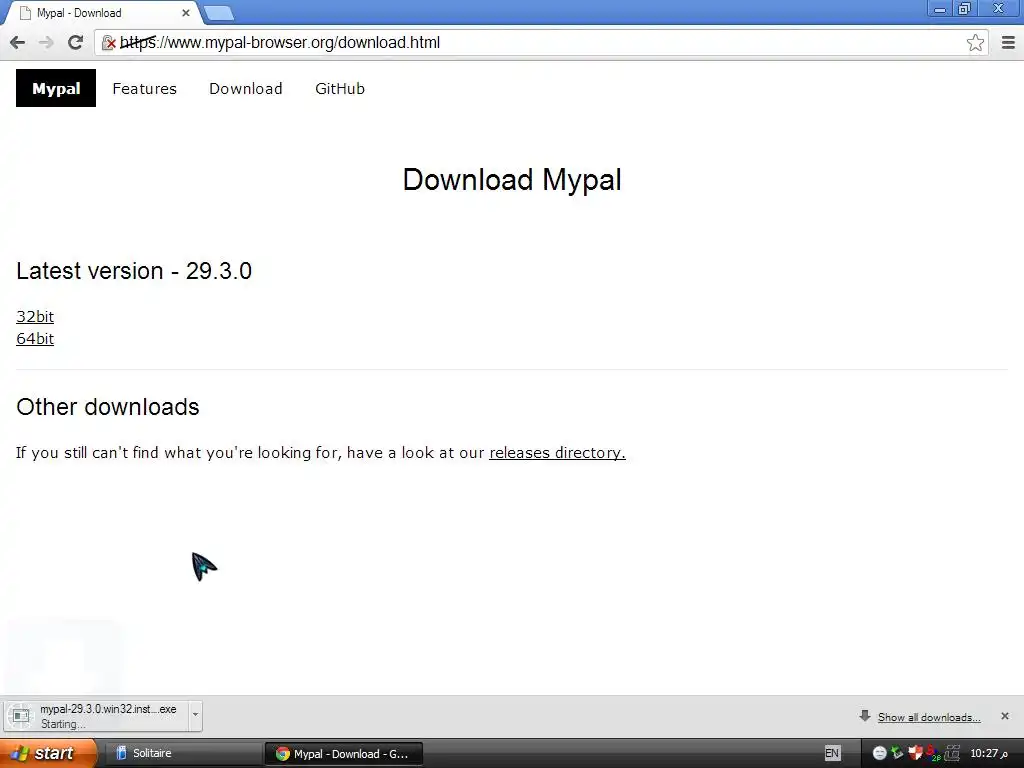Screen dimensions: 1024x768
Task: Click the forward navigation arrow
Action: (46, 42)
